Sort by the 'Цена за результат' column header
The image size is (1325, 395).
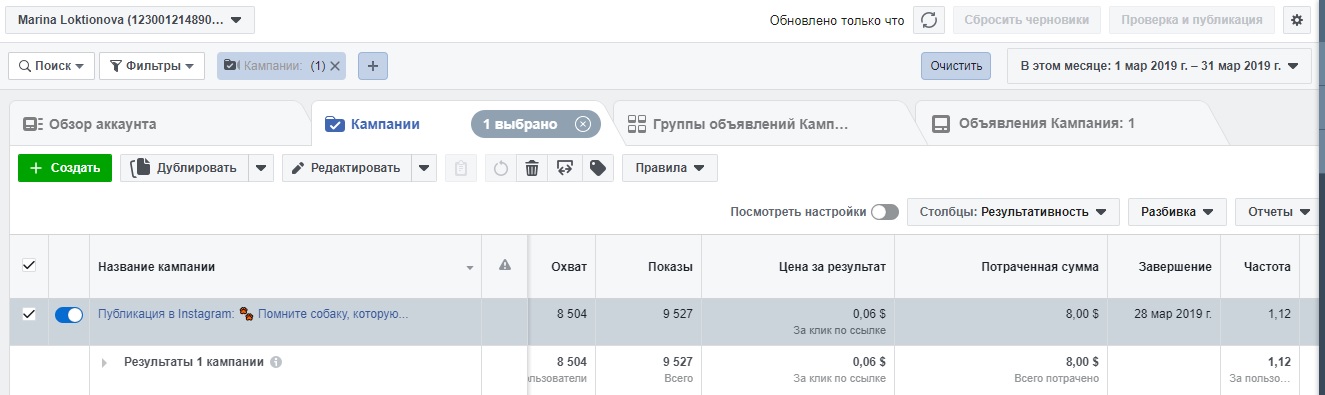pyautogui.click(x=832, y=267)
